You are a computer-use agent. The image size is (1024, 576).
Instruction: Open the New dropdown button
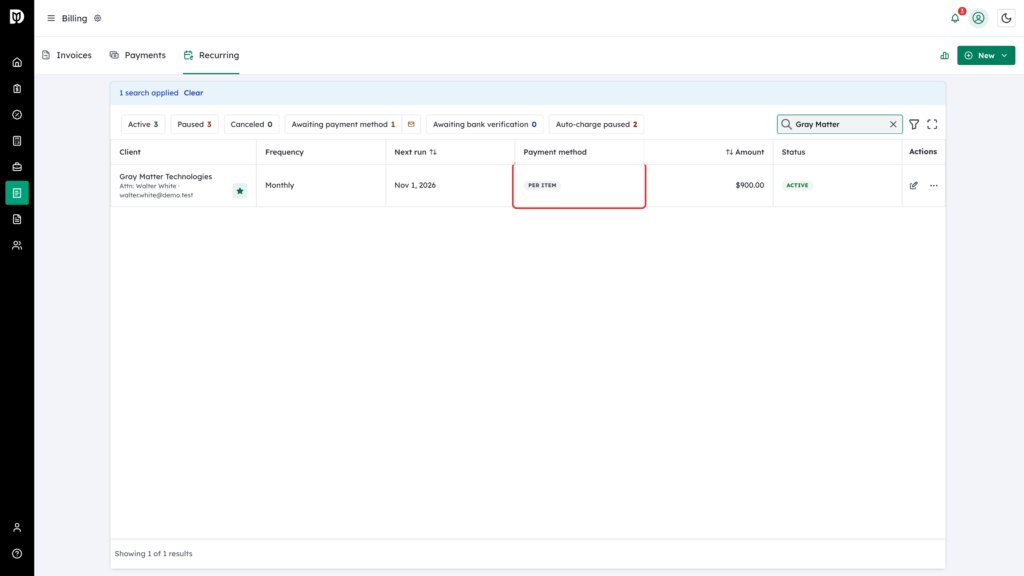(986, 56)
